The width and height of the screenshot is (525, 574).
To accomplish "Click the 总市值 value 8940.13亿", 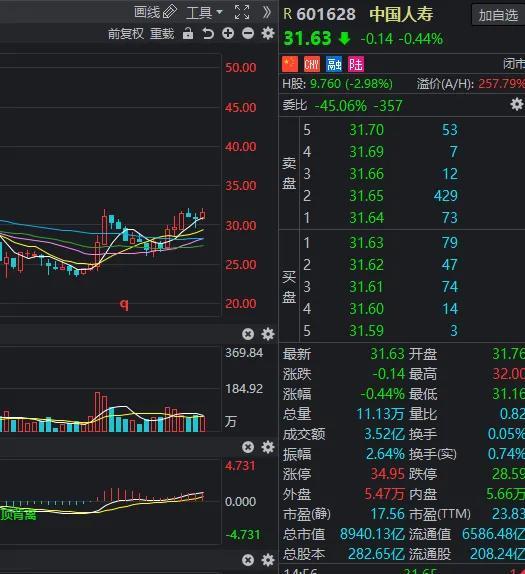I will pyautogui.click(x=372, y=534).
